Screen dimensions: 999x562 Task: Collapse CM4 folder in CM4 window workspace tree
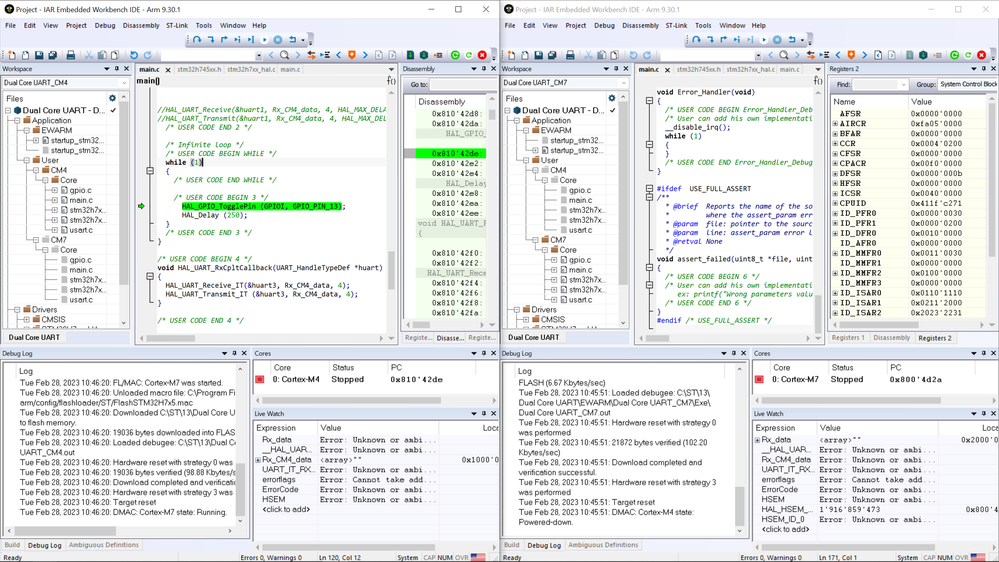[36, 170]
